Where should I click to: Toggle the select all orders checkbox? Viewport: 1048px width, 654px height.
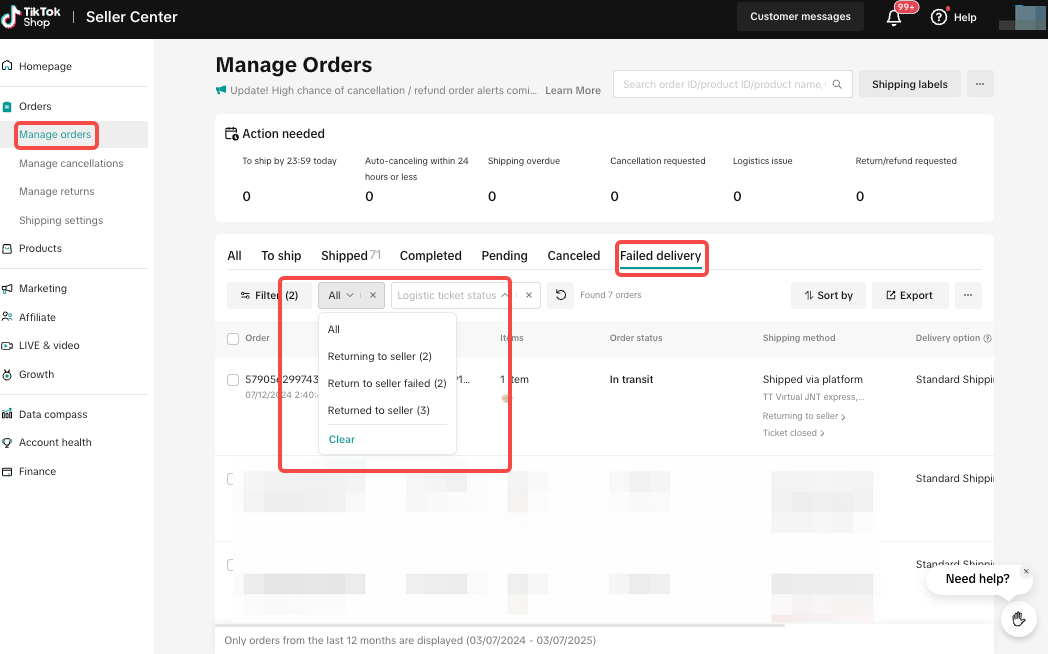[233, 338]
